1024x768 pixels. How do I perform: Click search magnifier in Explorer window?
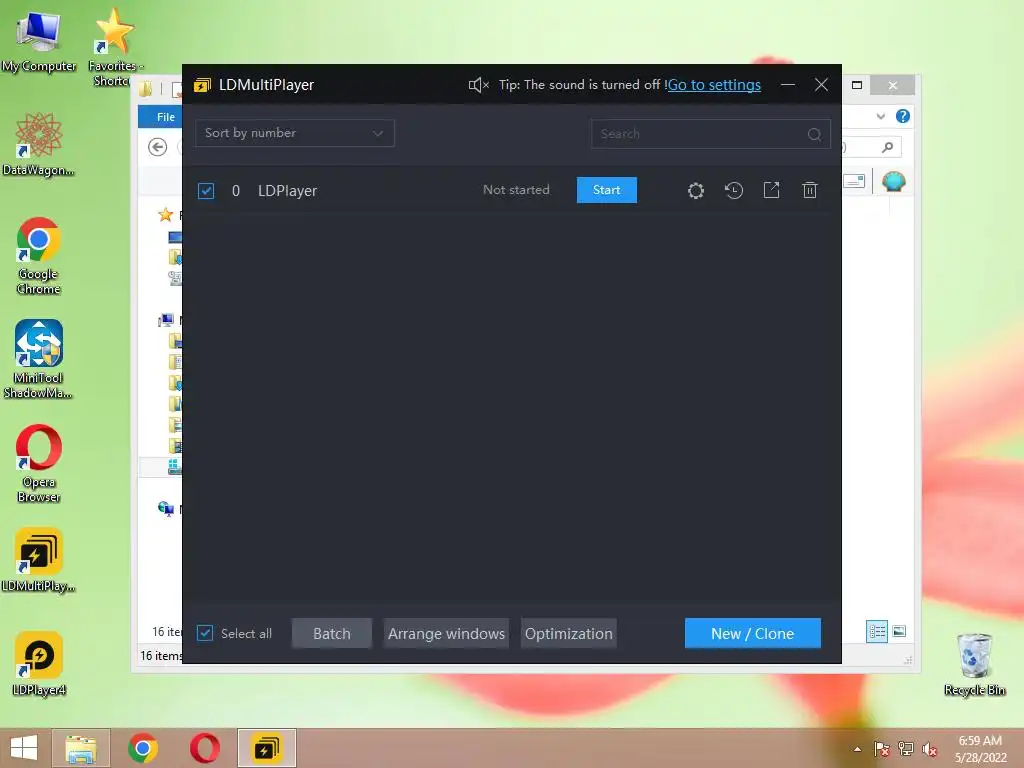(888, 147)
